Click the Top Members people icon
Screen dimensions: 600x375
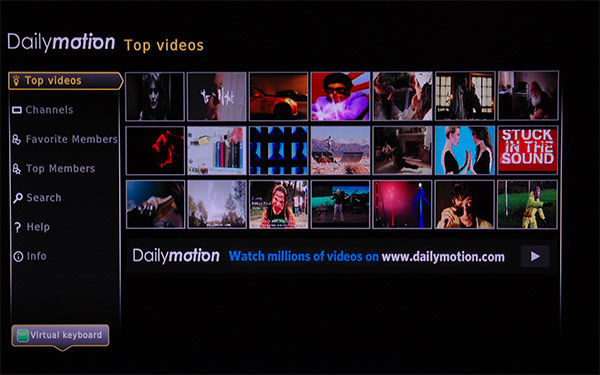[16, 169]
